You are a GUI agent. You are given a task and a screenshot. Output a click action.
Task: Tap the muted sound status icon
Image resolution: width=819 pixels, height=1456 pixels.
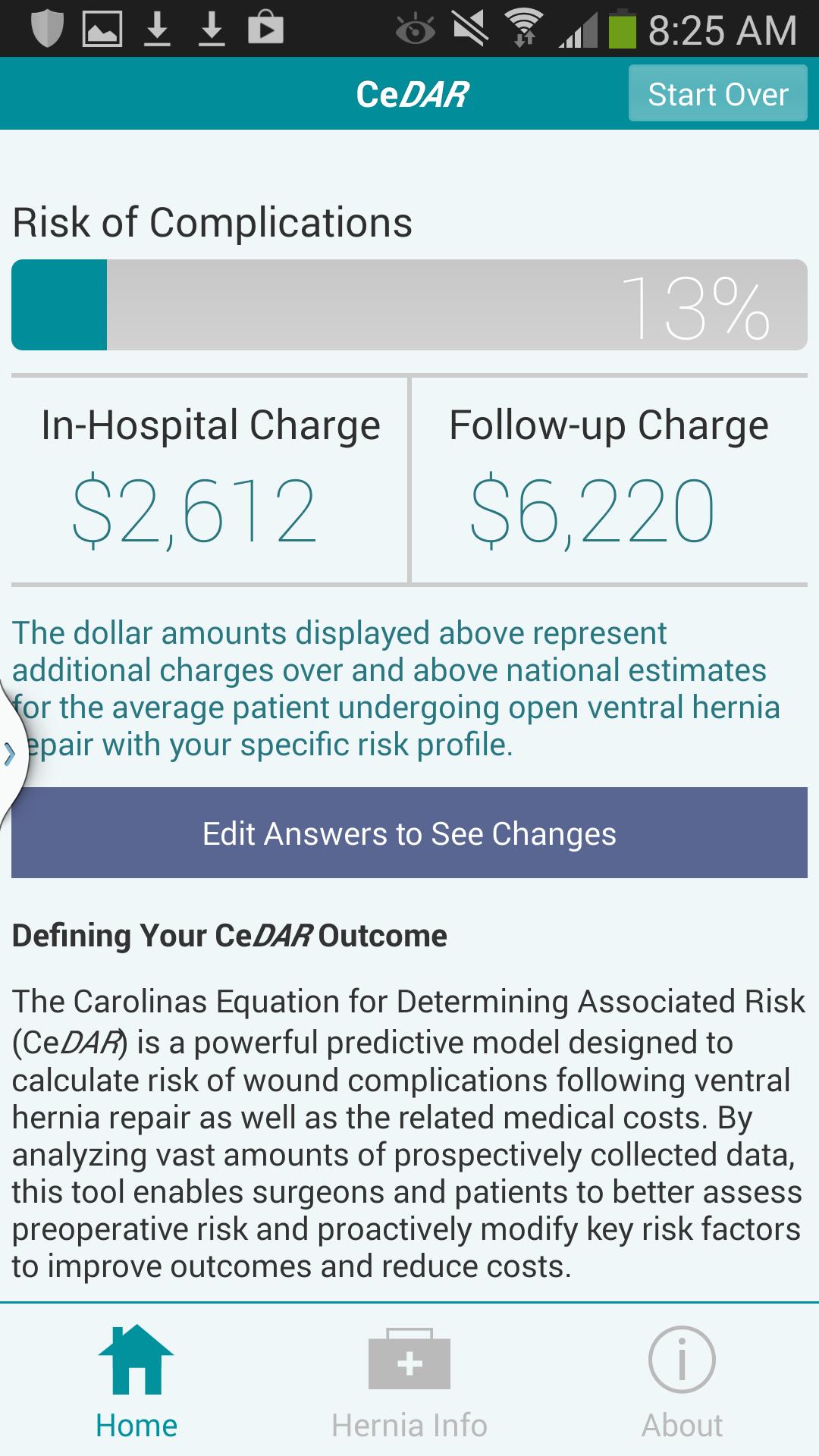click(x=470, y=29)
